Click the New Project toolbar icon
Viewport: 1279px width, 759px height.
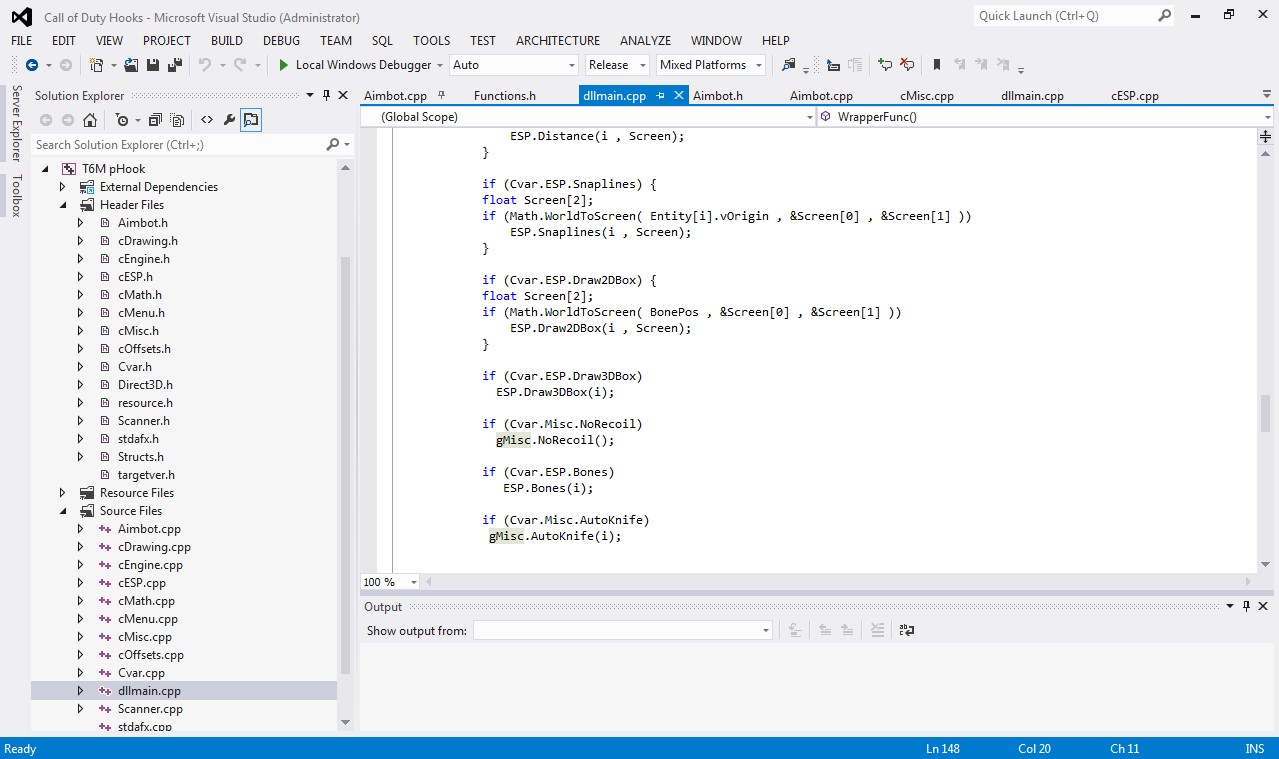pos(97,65)
